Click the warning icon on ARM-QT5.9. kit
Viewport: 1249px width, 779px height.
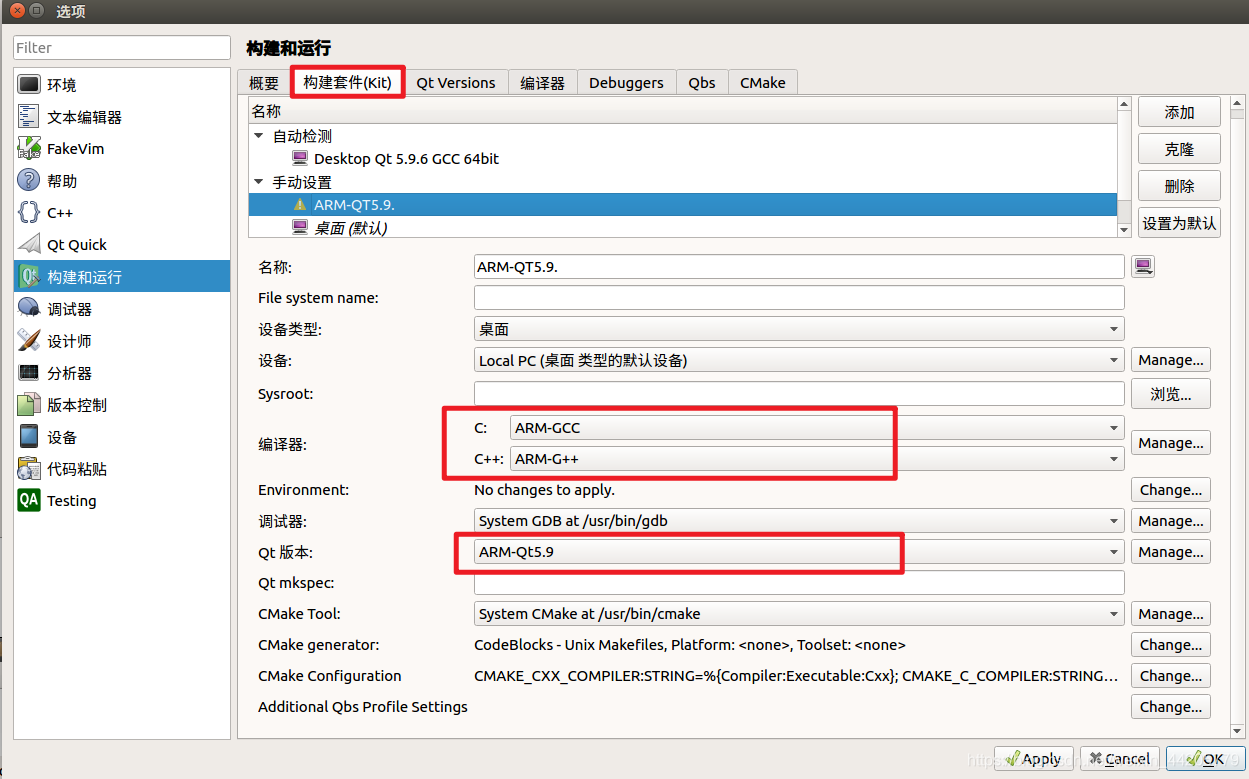(300, 204)
